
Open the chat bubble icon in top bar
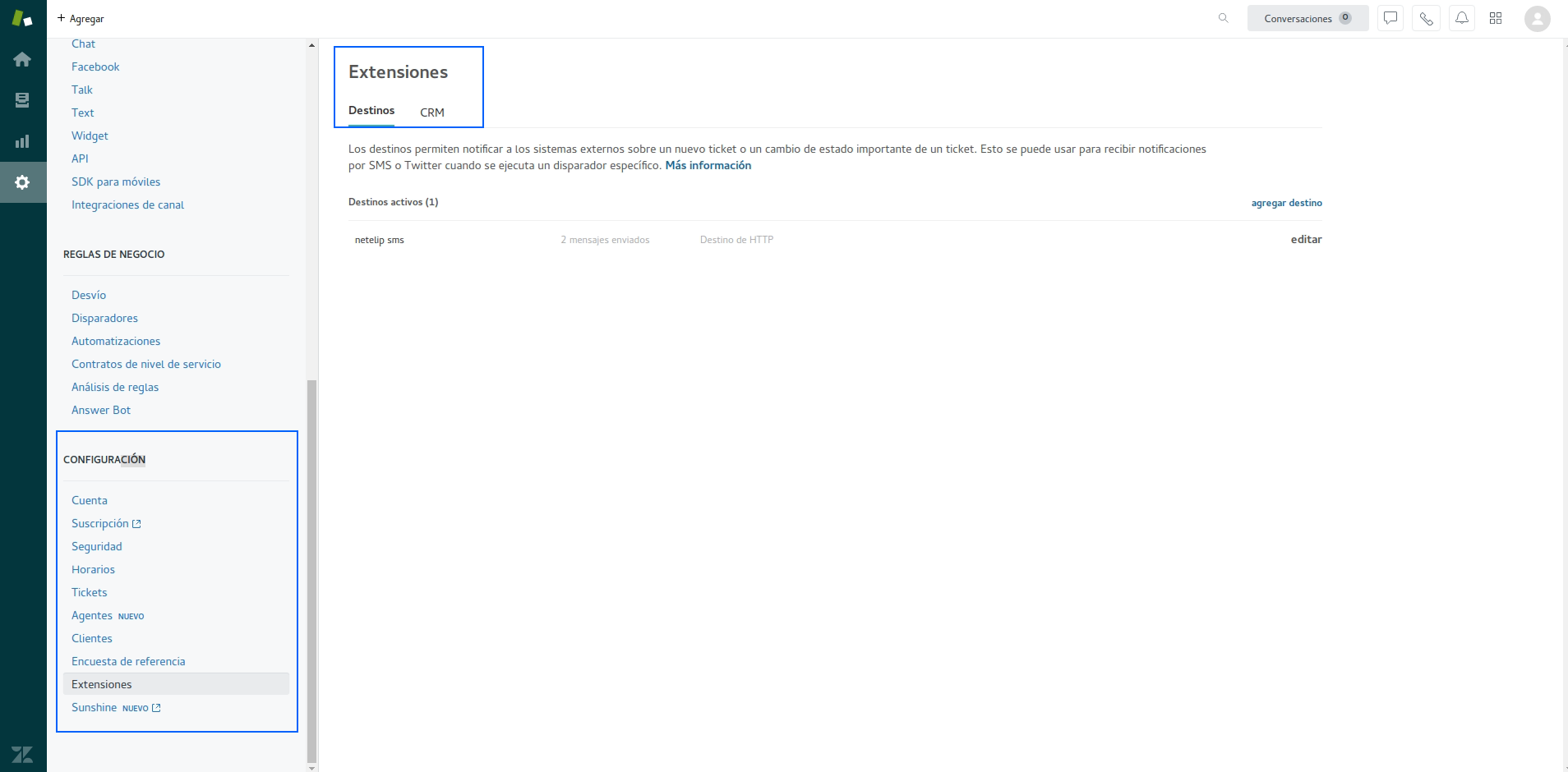point(1390,18)
